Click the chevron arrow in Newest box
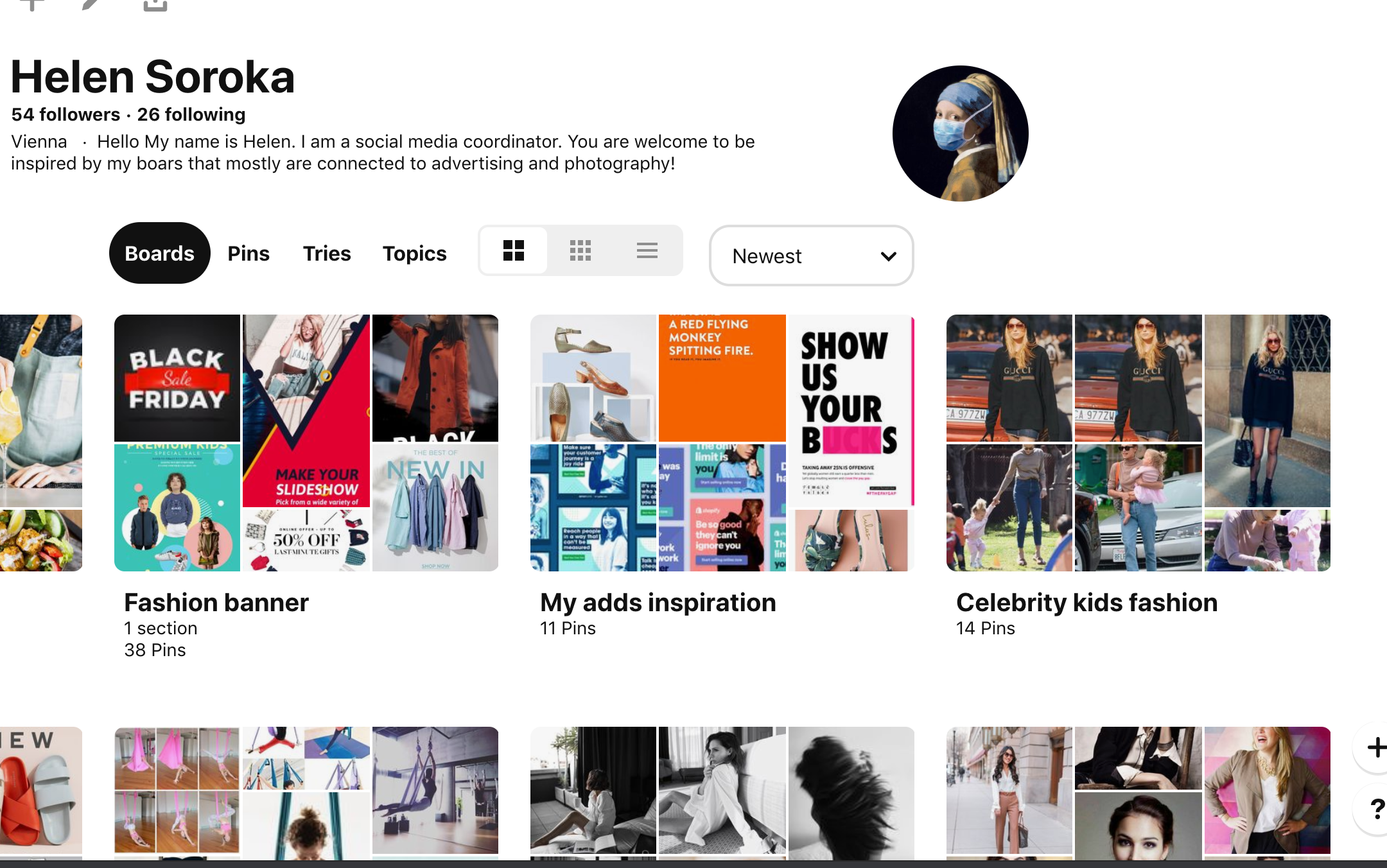Screen dimensions: 1387x868 (x=889, y=256)
